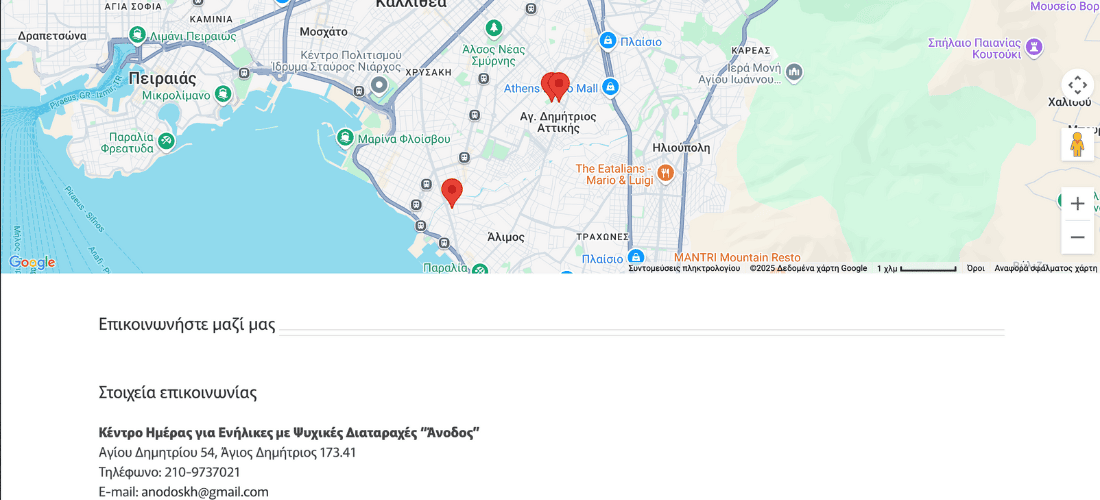Click the Άλσος Νέας Σμύρνης park icon
The height and width of the screenshot is (500, 1100).
pos(495,29)
